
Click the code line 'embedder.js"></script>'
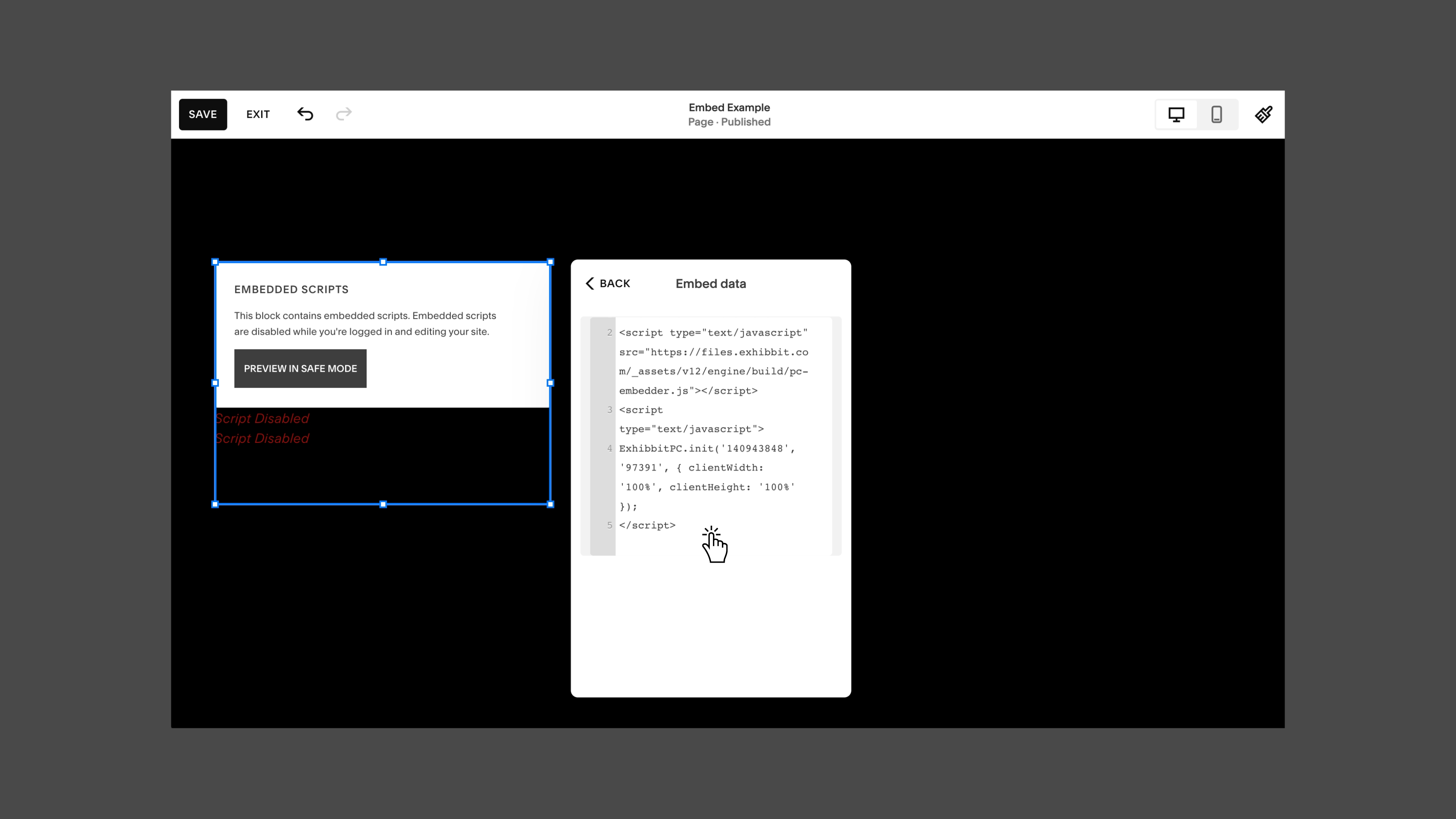click(688, 390)
